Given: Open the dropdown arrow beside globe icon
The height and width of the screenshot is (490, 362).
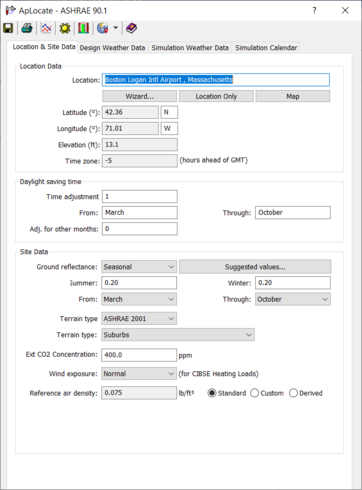Looking at the screenshot, I should [115, 28].
